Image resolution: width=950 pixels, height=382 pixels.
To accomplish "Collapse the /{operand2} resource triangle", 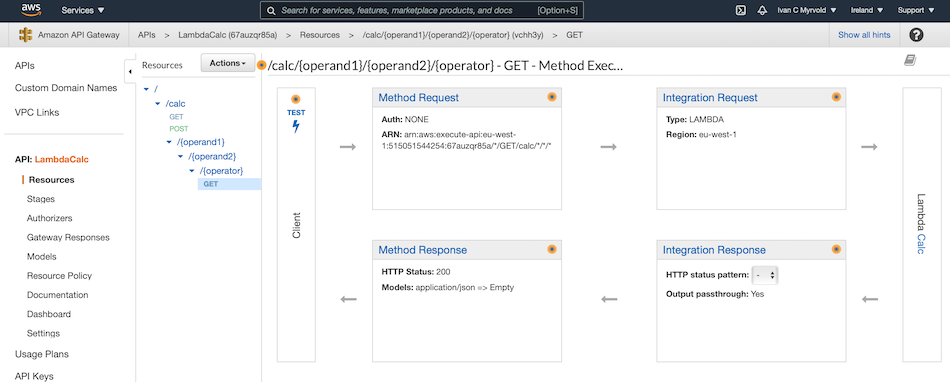I will click(x=181, y=157).
